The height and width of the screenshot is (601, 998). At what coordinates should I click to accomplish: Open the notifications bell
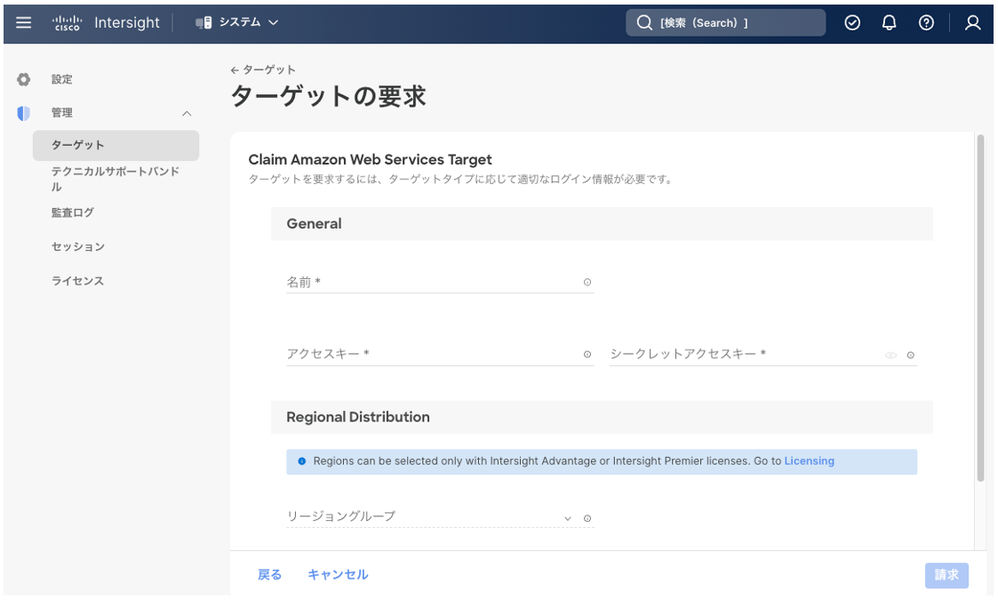889,23
